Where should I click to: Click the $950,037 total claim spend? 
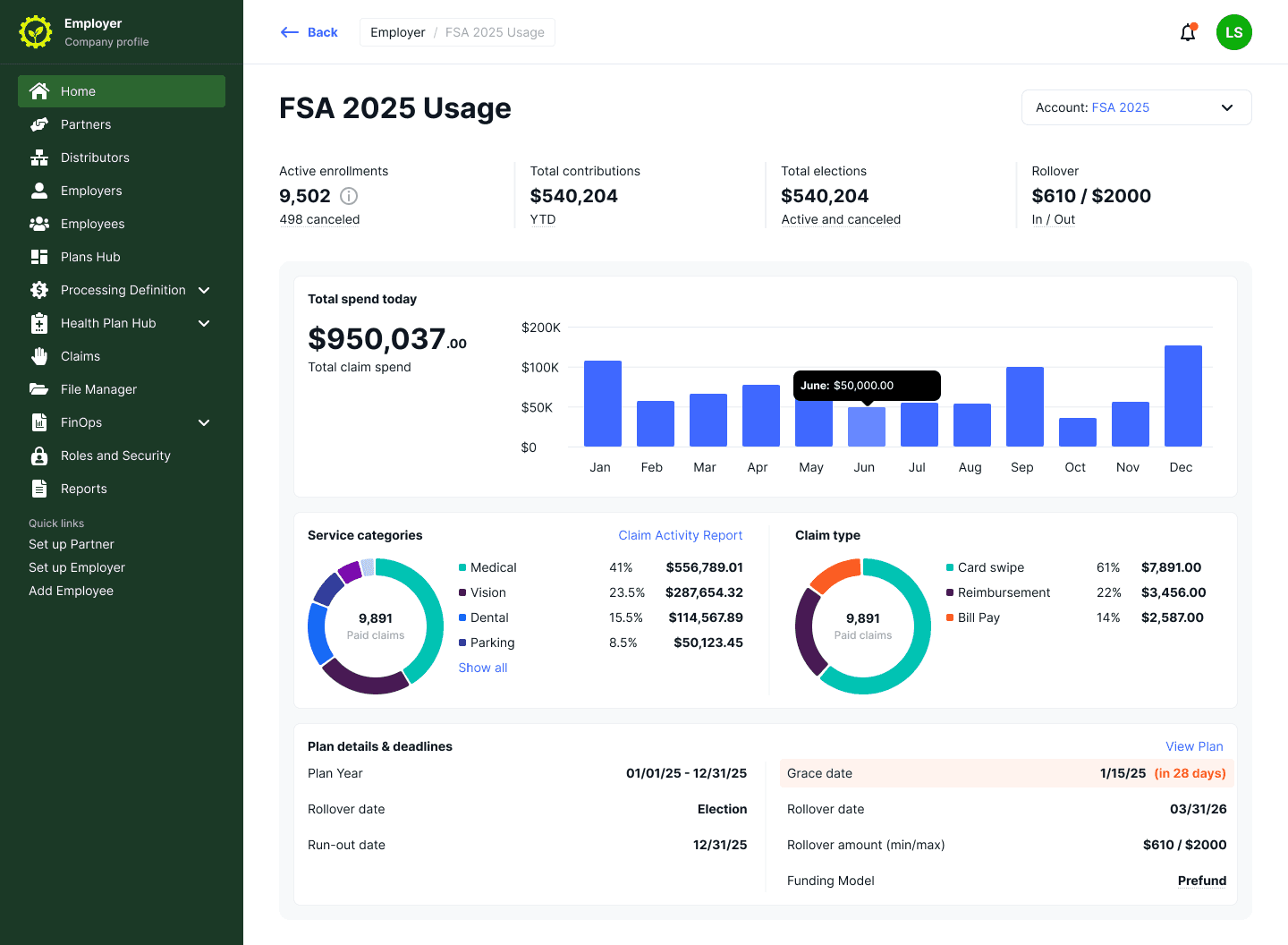(387, 338)
